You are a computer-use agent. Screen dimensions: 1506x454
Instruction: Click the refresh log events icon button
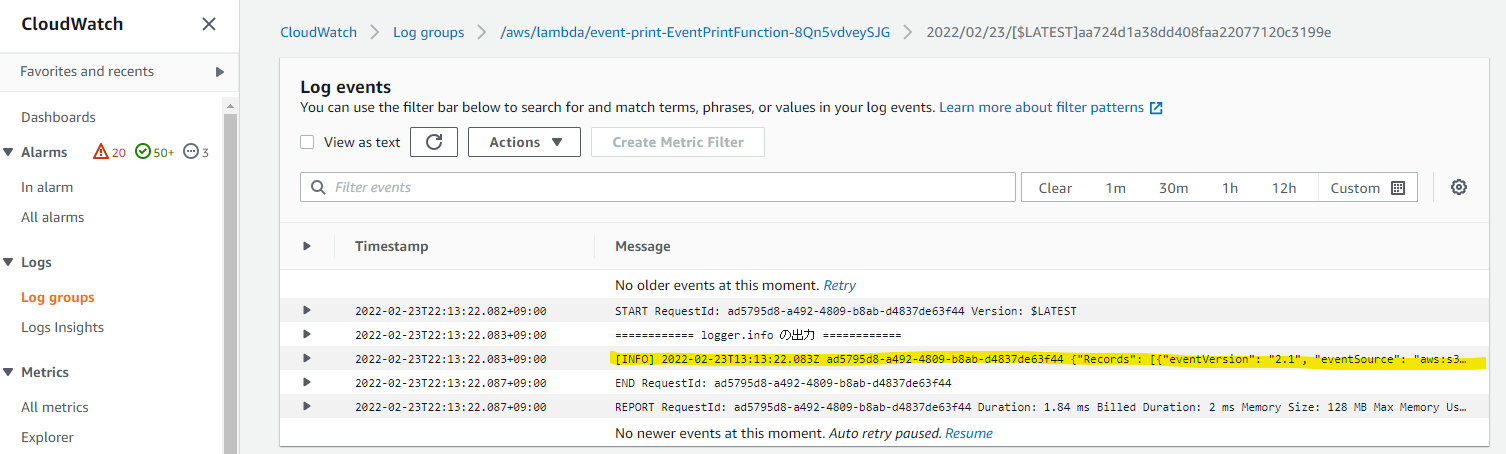[434, 142]
